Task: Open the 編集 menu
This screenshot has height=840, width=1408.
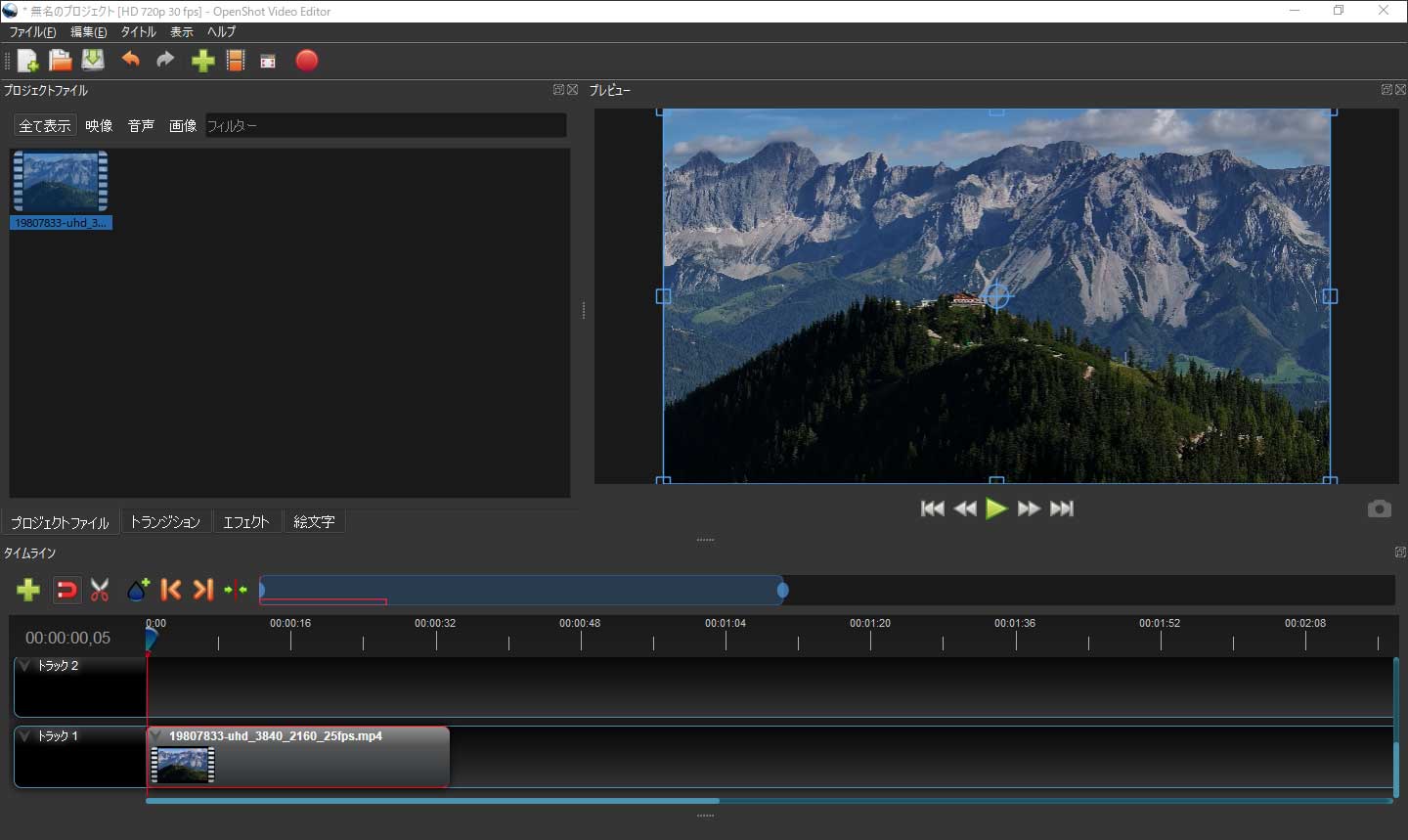Action: point(89,32)
